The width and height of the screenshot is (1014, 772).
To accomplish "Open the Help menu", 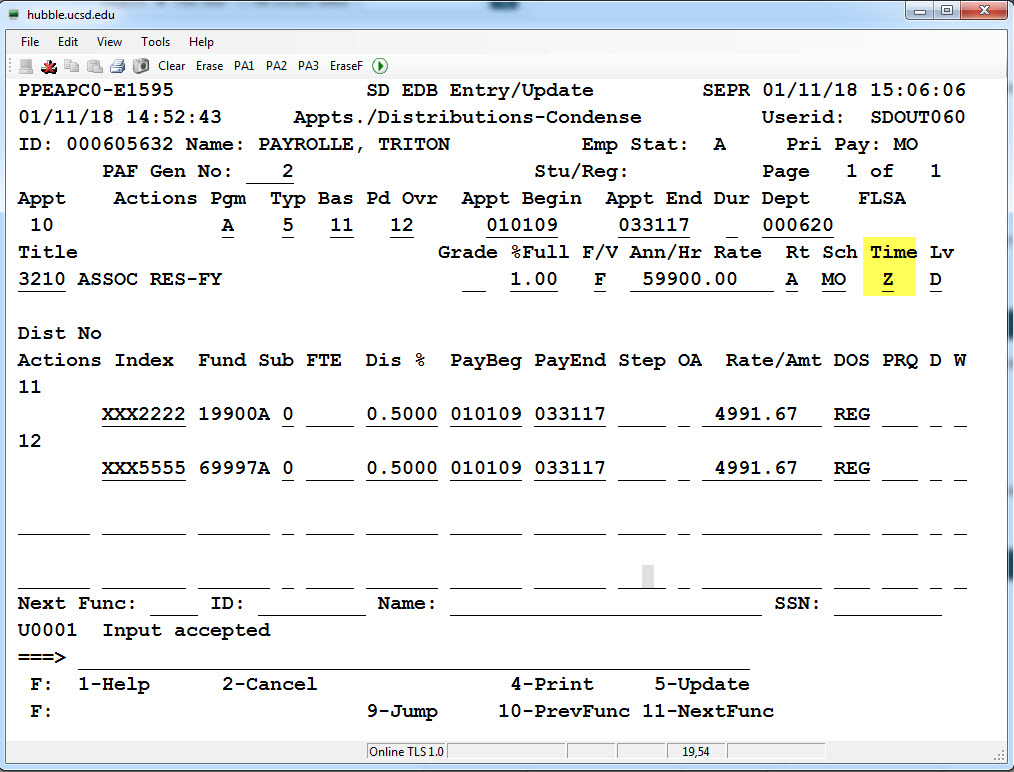I will 201,42.
